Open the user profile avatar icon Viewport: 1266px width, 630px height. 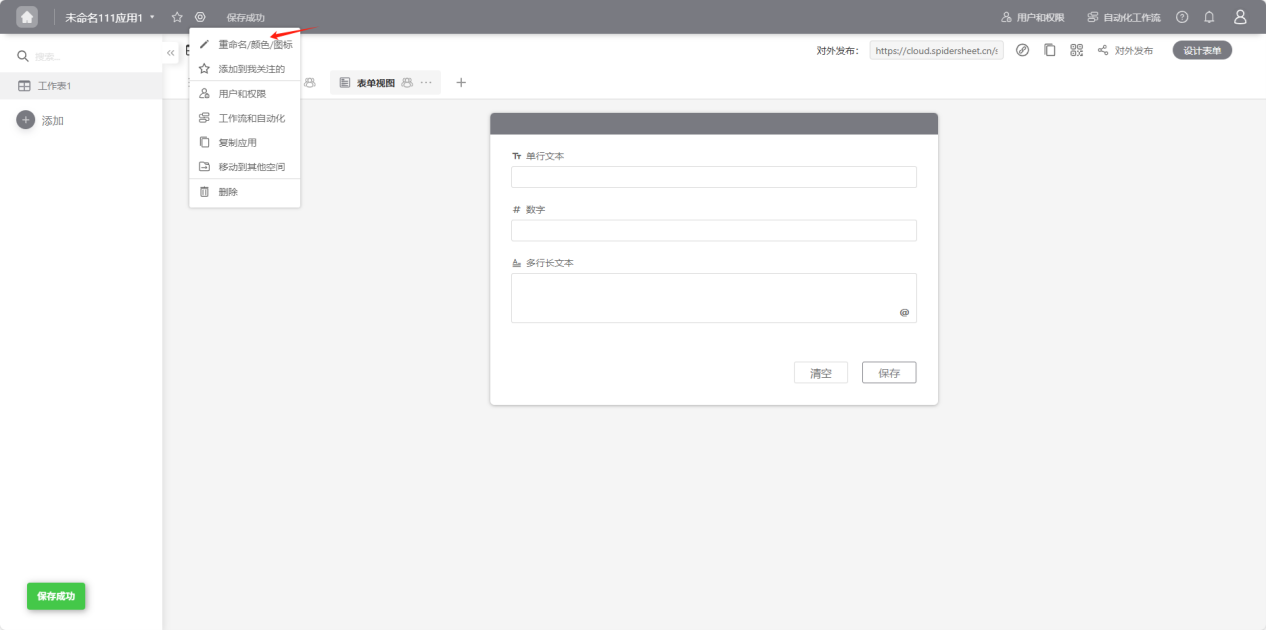coord(1240,17)
